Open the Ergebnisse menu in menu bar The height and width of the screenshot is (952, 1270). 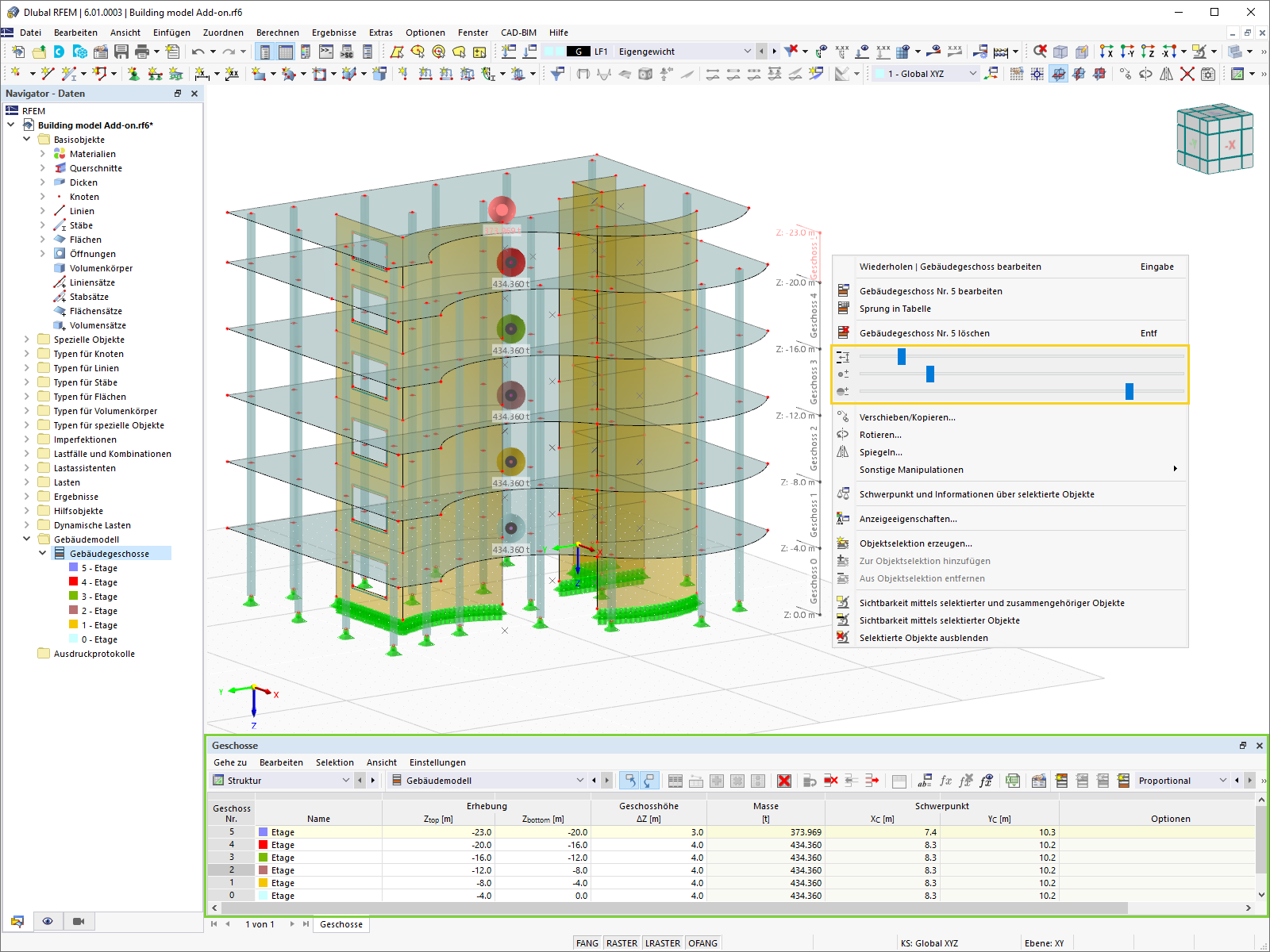click(334, 33)
